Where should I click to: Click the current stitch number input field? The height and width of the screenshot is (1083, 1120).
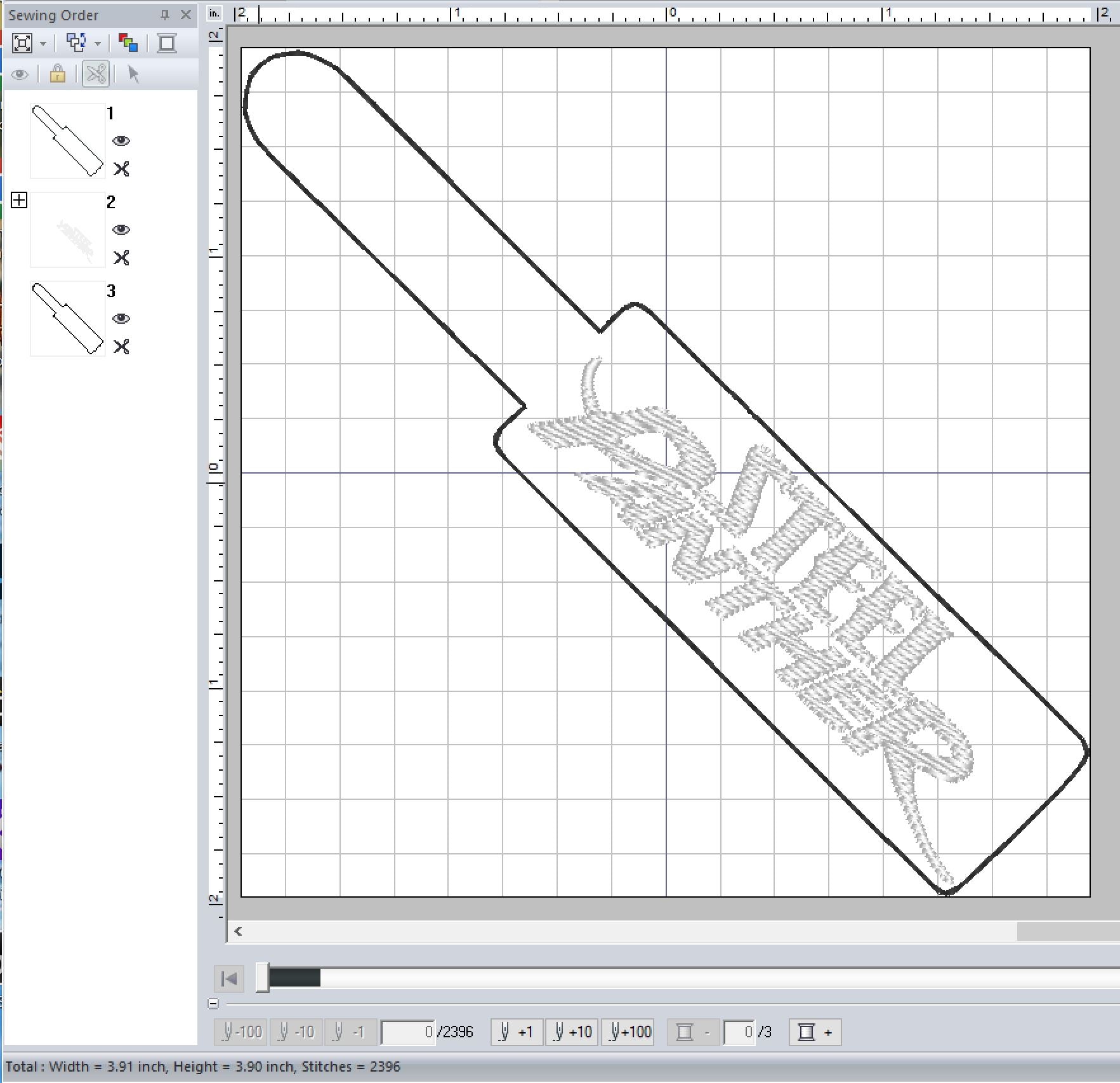pos(408,1032)
